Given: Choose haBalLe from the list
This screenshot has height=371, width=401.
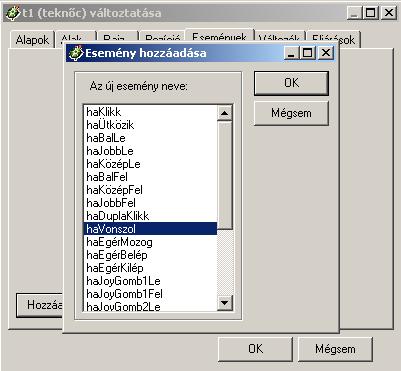Looking at the screenshot, I should click(x=150, y=138).
